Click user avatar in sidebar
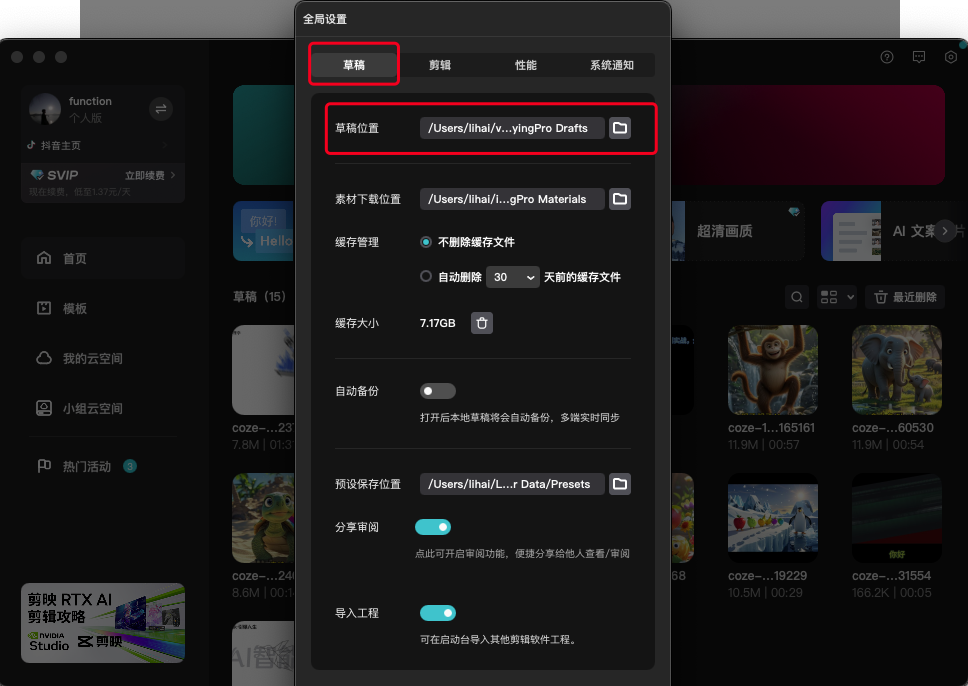 44,109
